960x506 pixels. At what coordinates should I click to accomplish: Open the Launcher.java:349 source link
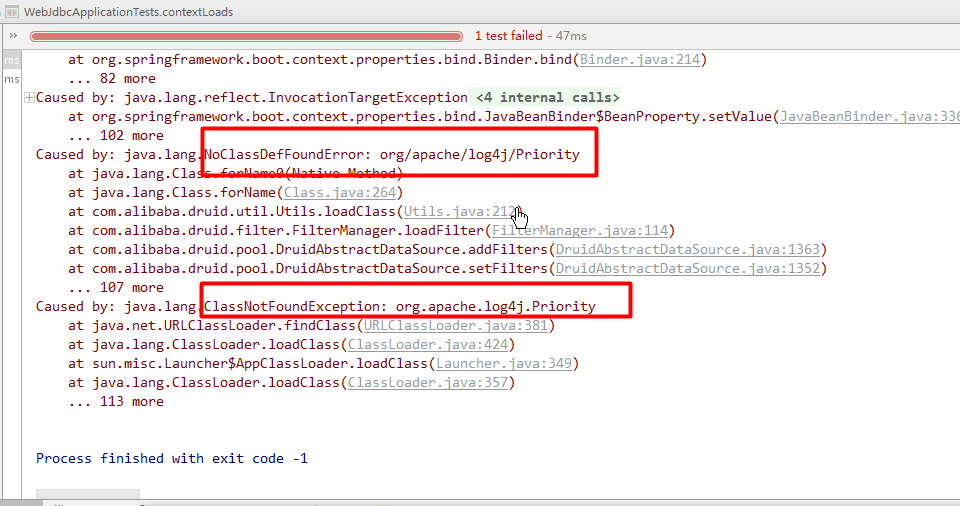pyautogui.click(x=503, y=364)
